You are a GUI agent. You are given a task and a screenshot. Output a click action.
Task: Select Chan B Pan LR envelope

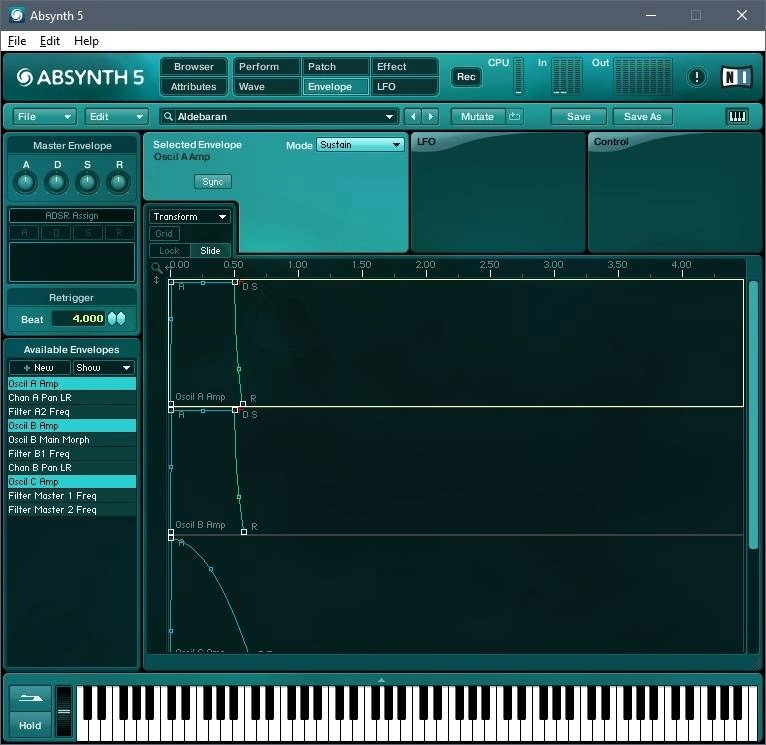tap(72, 468)
